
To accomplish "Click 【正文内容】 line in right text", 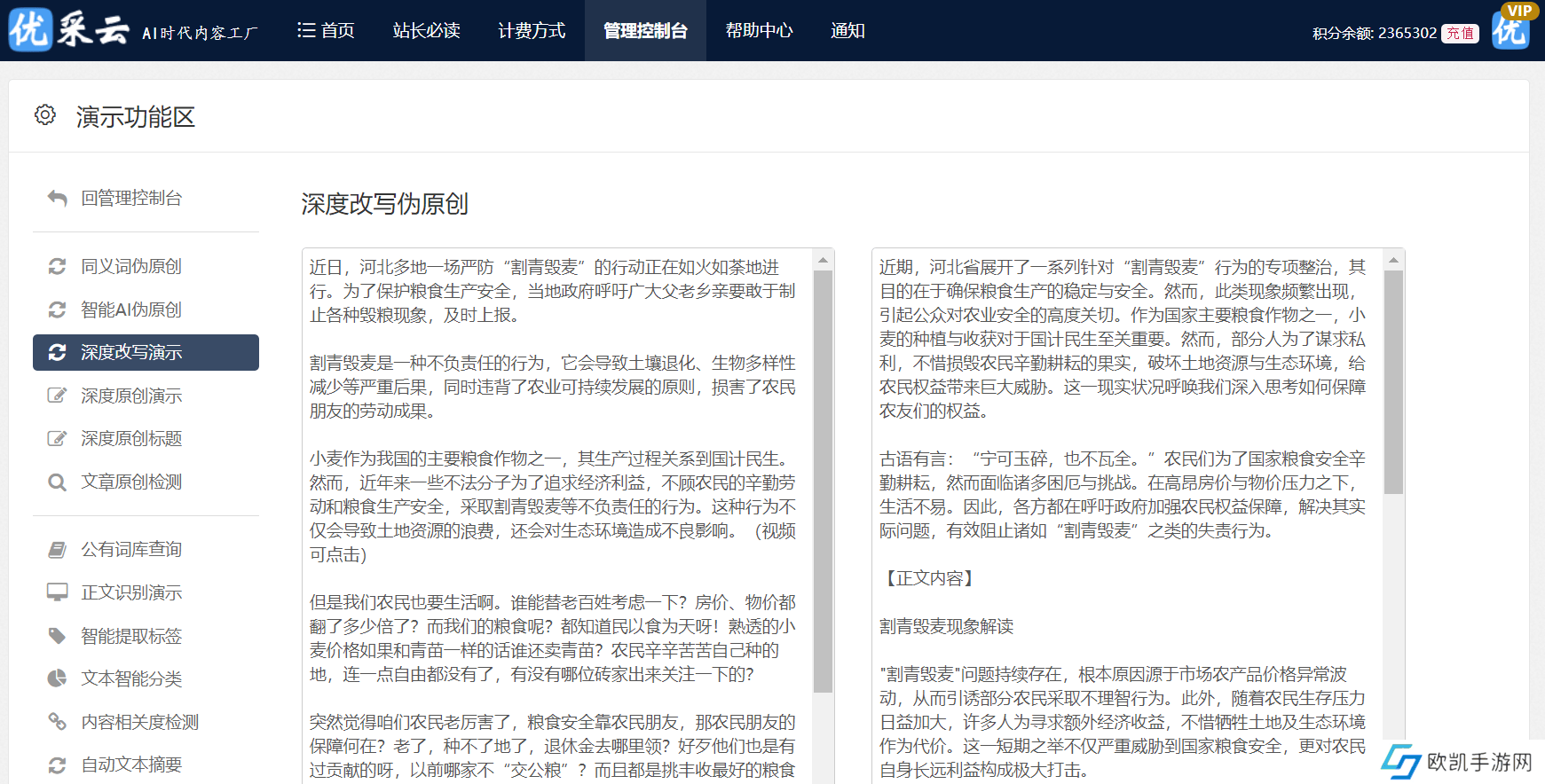I will coord(930,578).
